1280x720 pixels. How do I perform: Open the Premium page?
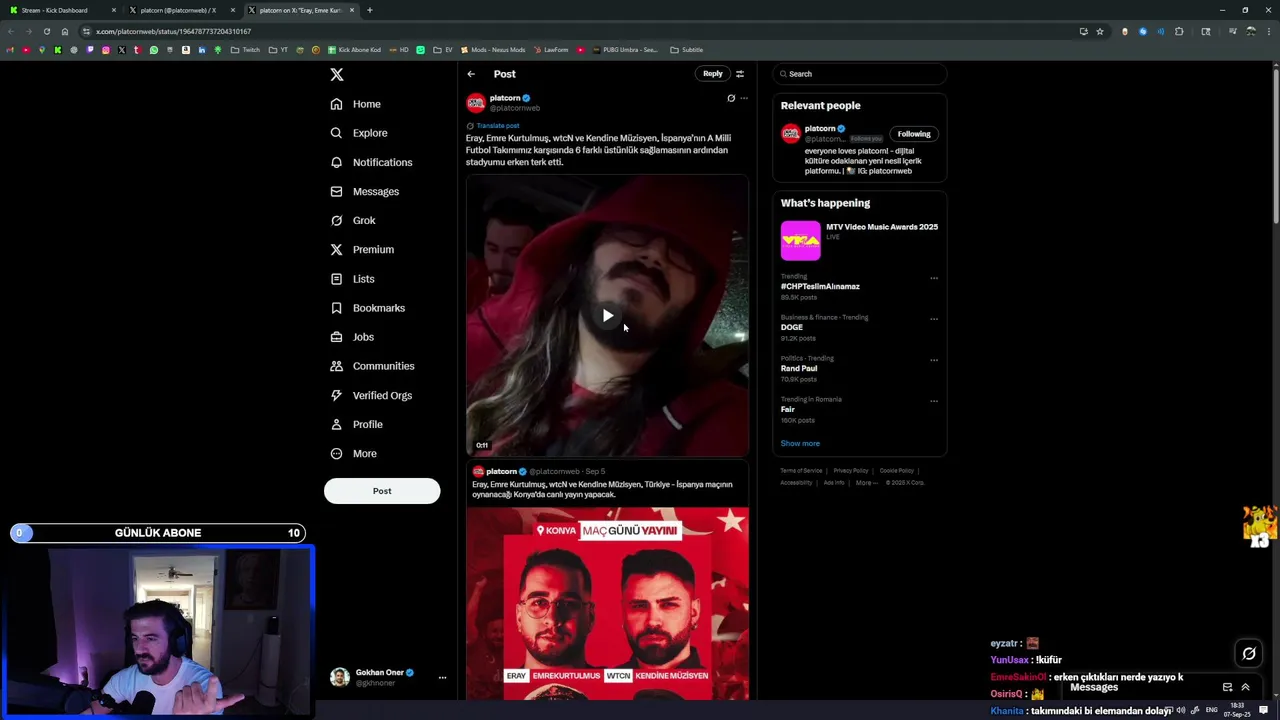tap(362, 249)
